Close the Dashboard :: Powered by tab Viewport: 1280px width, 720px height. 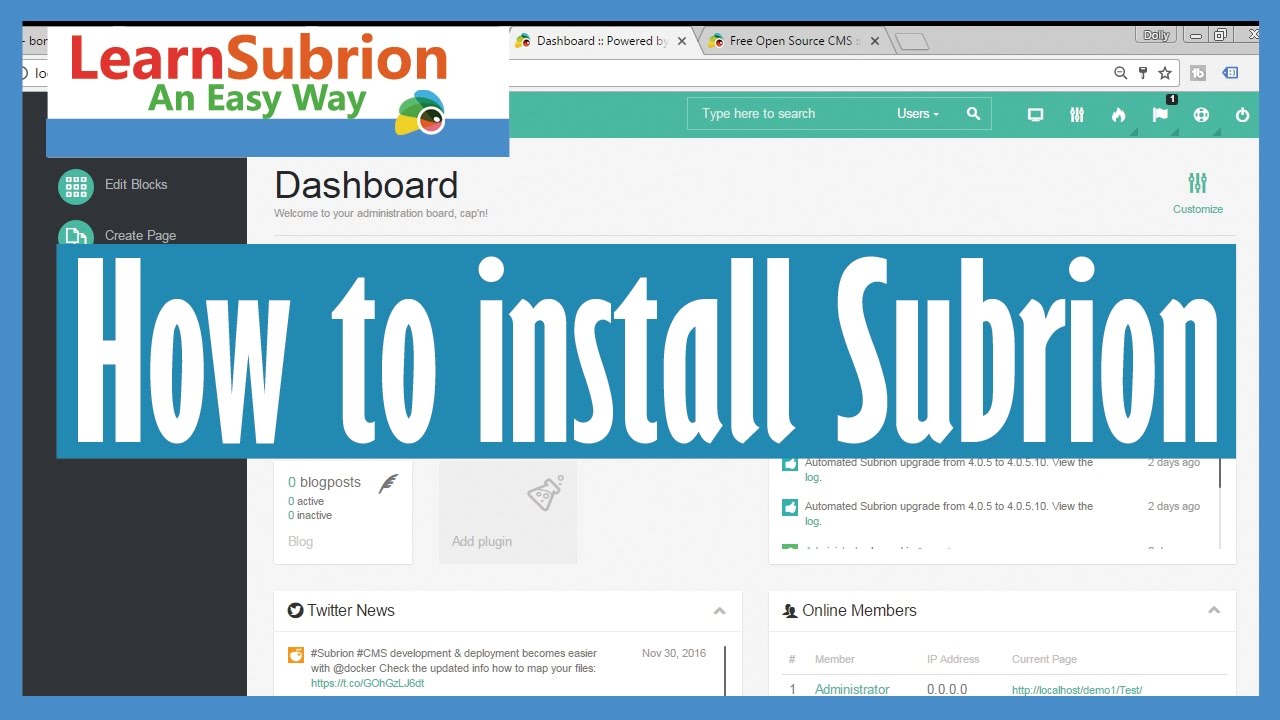(682, 41)
